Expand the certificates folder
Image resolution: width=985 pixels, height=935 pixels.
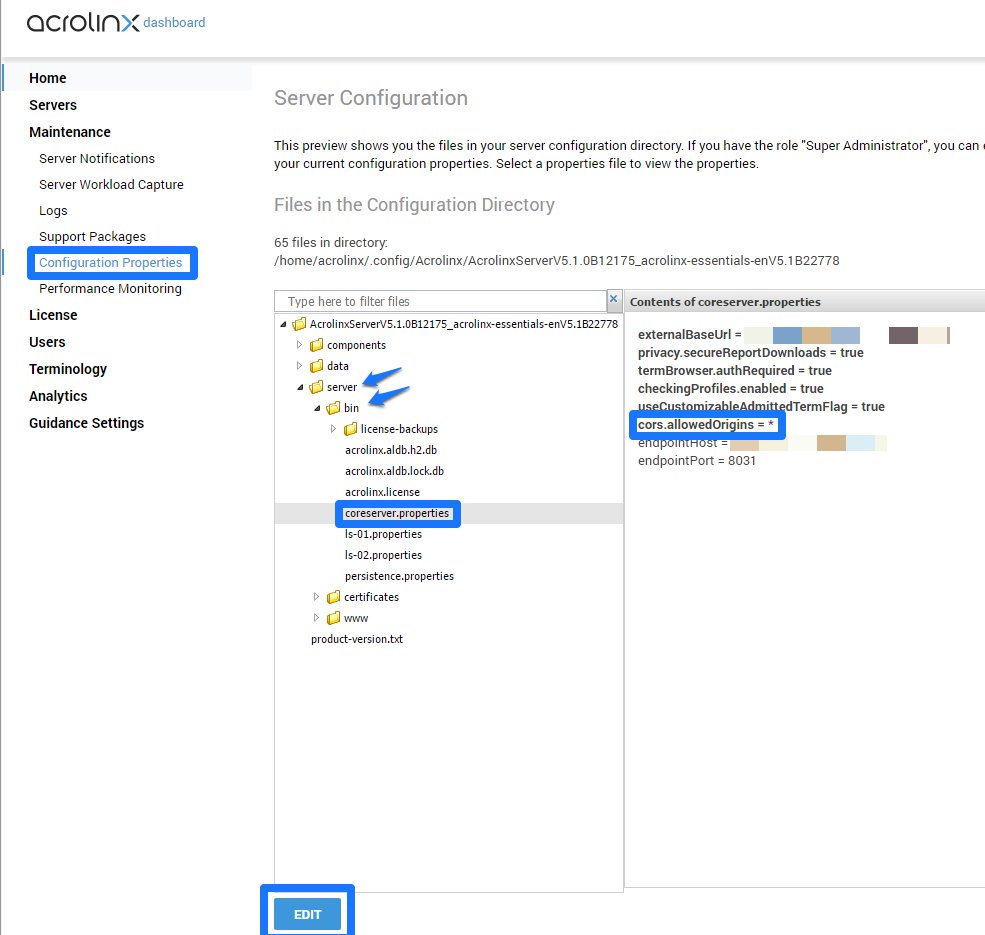(x=317, y=597)
